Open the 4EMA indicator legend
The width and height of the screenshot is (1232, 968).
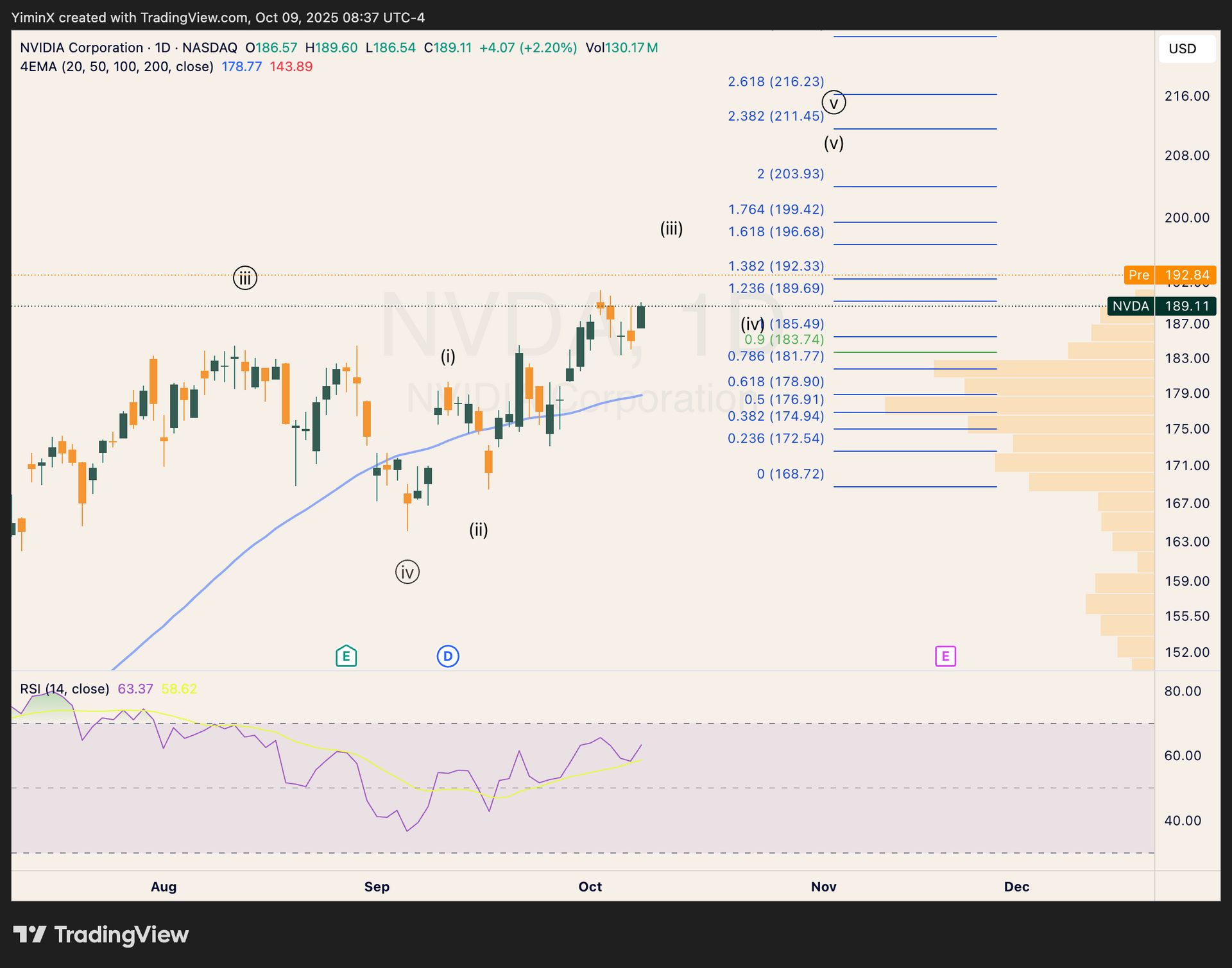(116, 67)
